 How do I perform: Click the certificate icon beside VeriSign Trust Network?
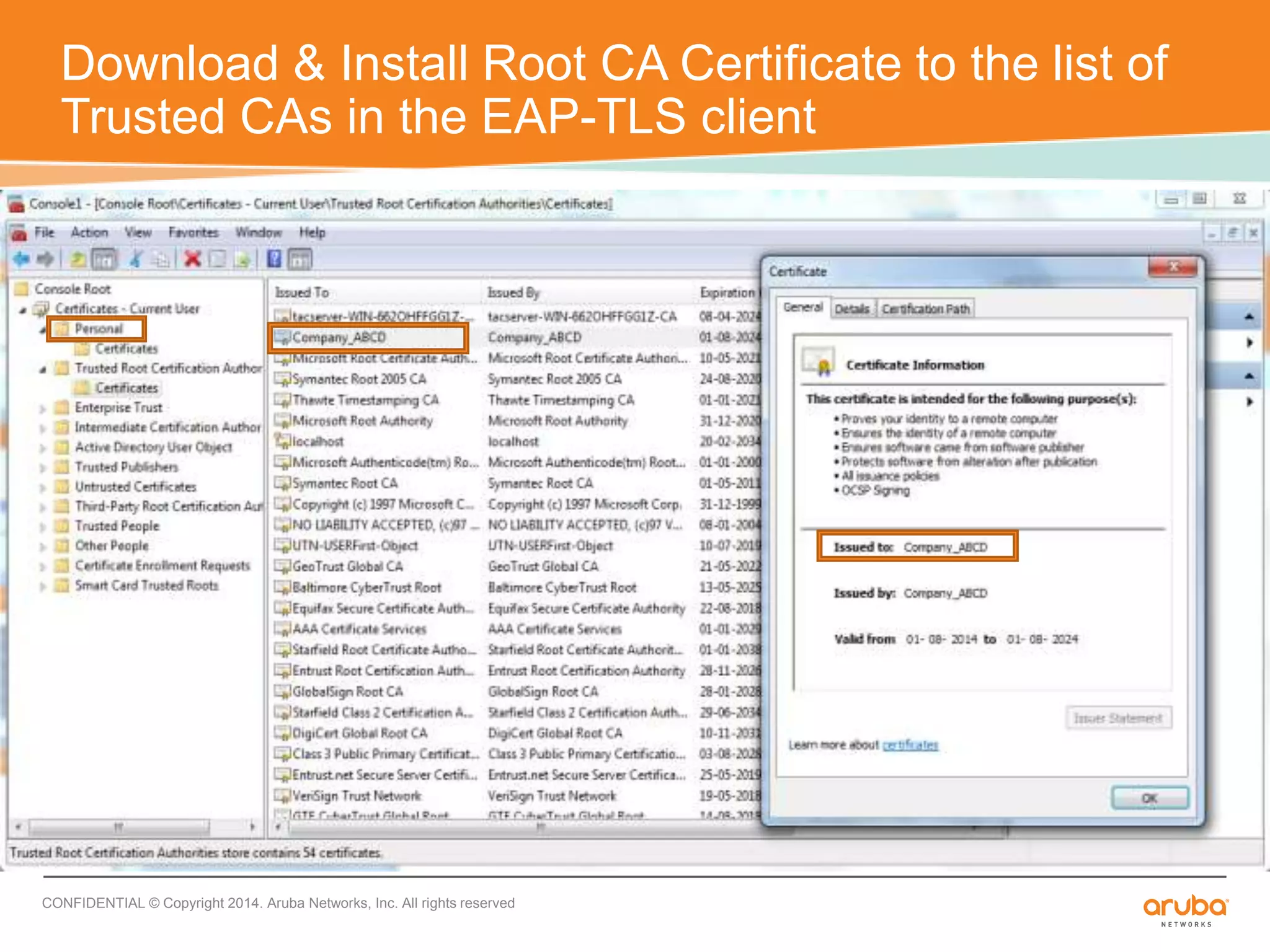pyautogui.click(x=283, y=796)
